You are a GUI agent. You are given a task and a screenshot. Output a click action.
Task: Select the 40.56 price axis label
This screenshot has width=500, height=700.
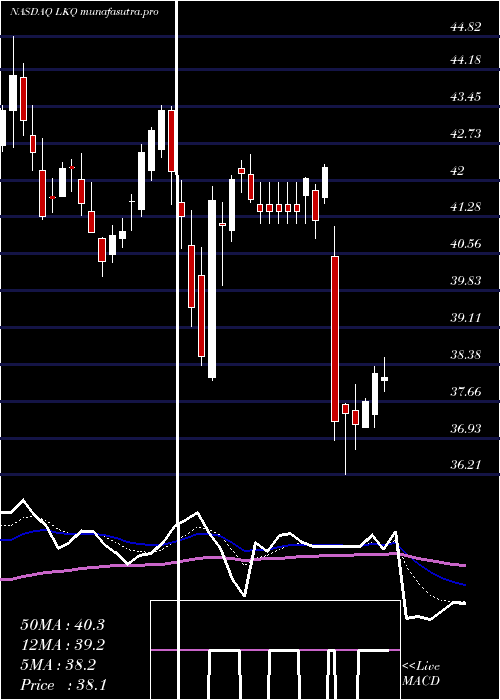pyautogui.click(x=466, y=244)
